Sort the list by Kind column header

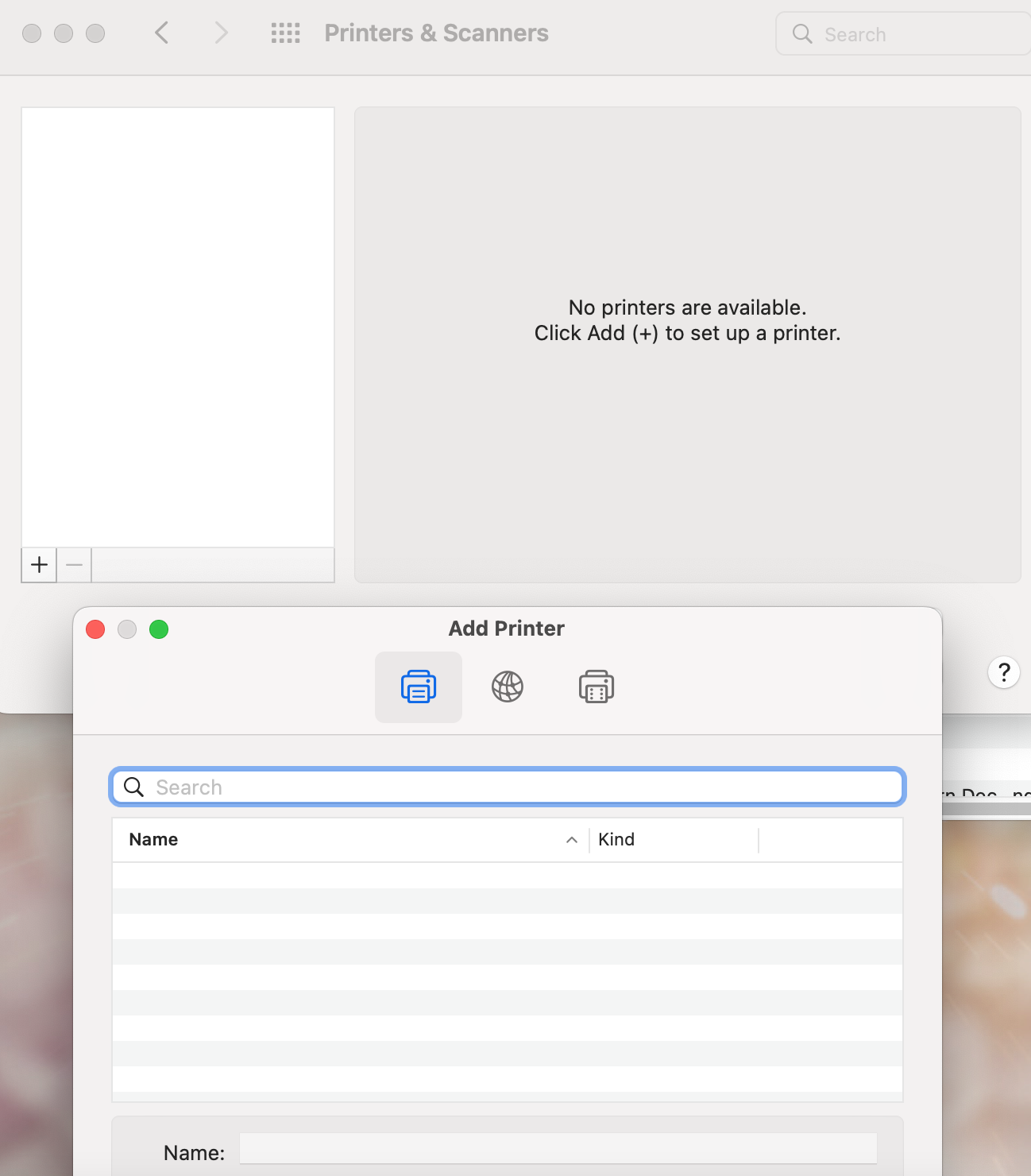[616, 840]
